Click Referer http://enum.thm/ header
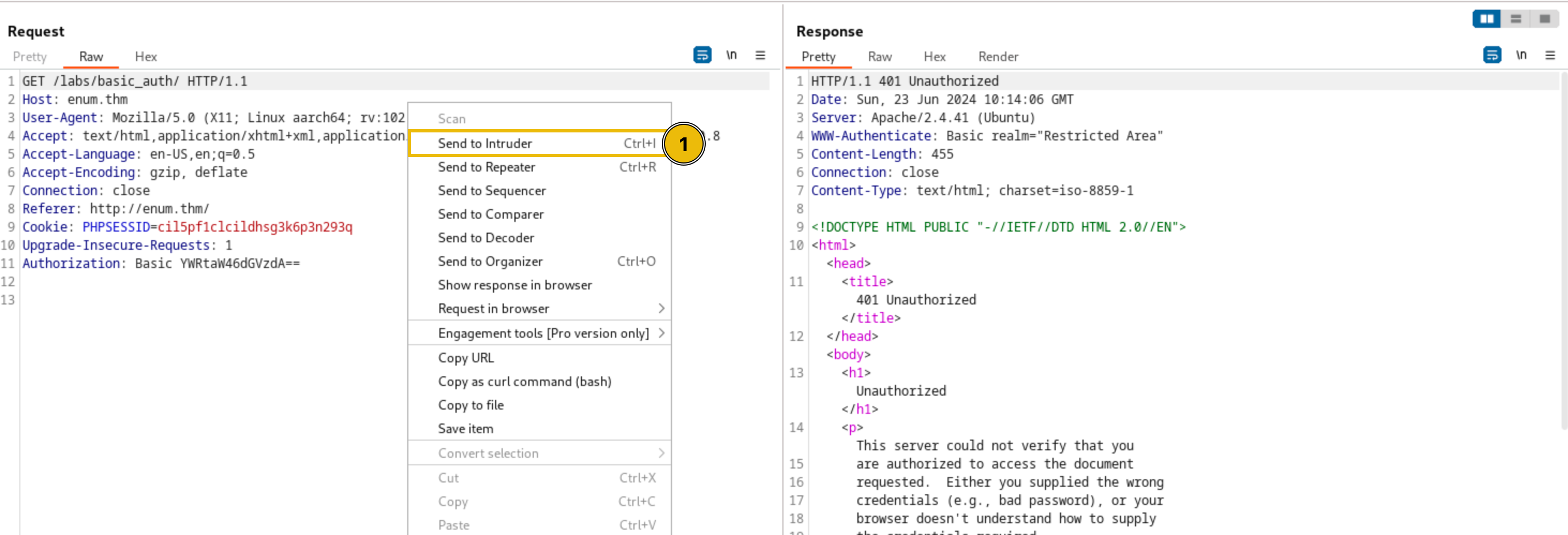 tap(116, 209)
